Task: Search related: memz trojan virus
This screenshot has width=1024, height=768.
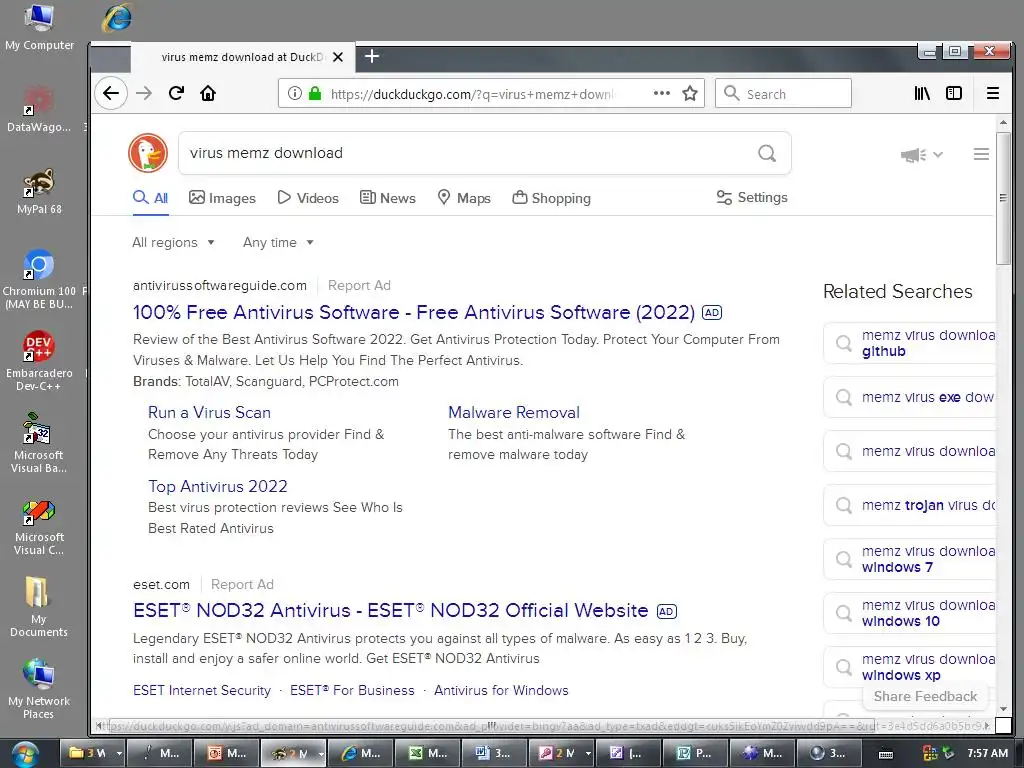Action: point(910,505)
